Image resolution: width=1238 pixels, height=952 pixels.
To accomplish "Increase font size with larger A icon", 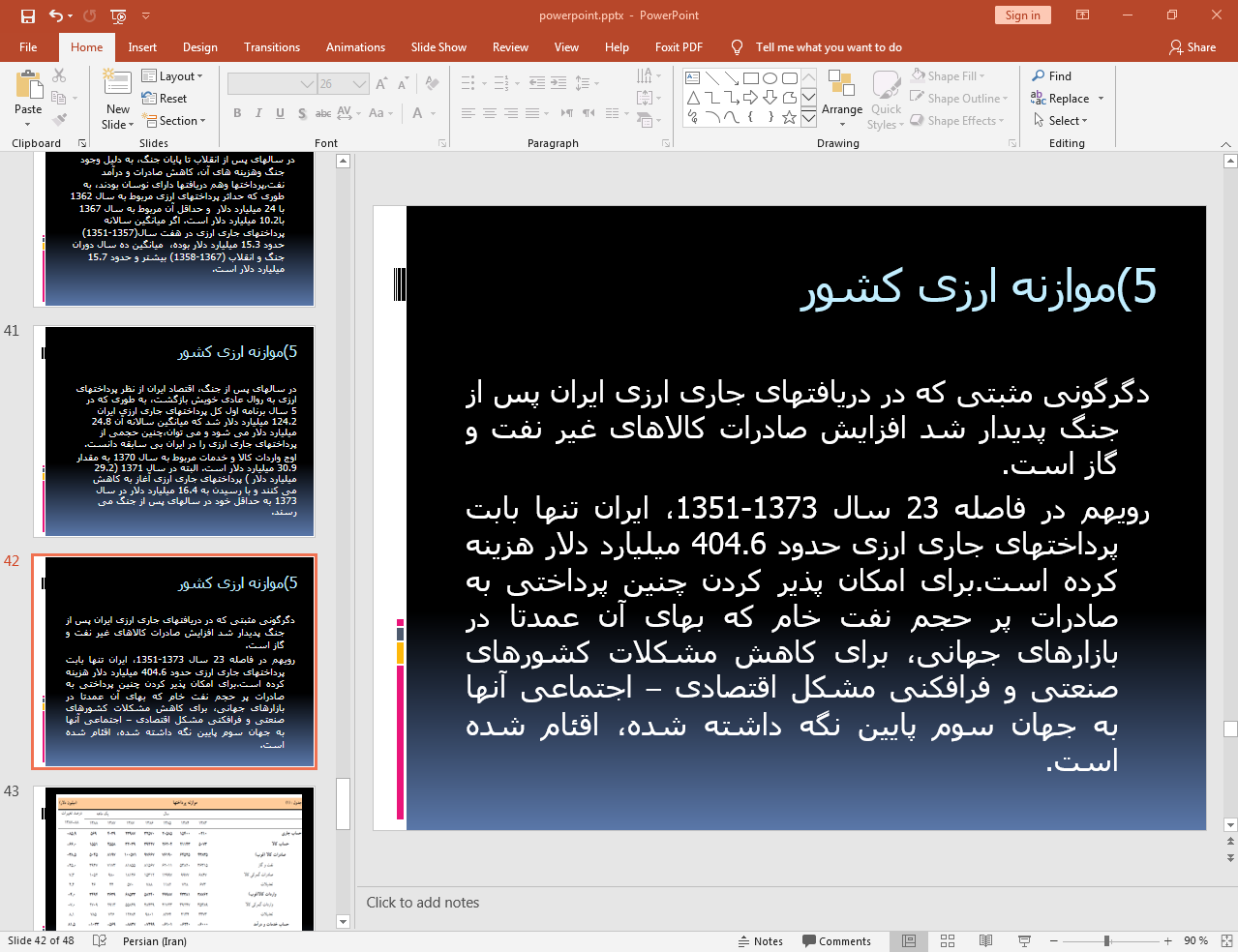I will [x=381, y=84].
